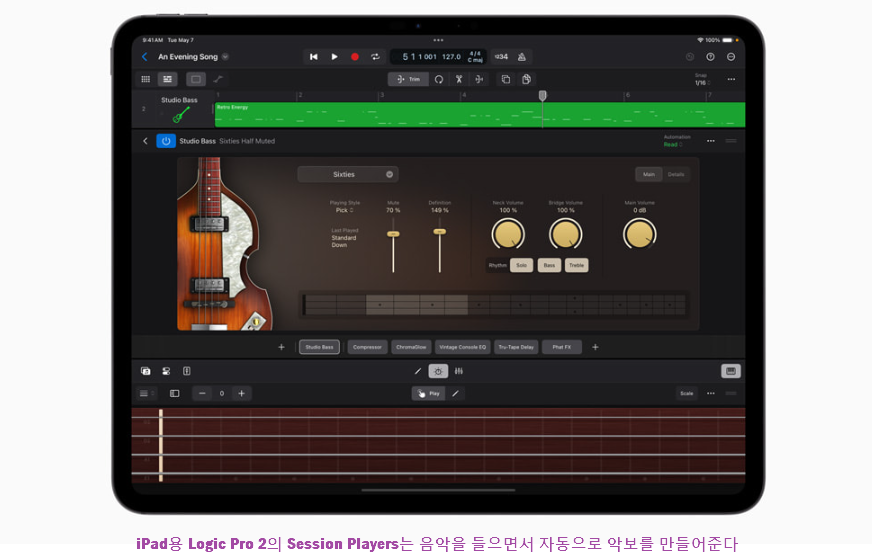Start playback with the Play button
The width and height of the screenshot is (872, 555).
[x=334, y=57]
